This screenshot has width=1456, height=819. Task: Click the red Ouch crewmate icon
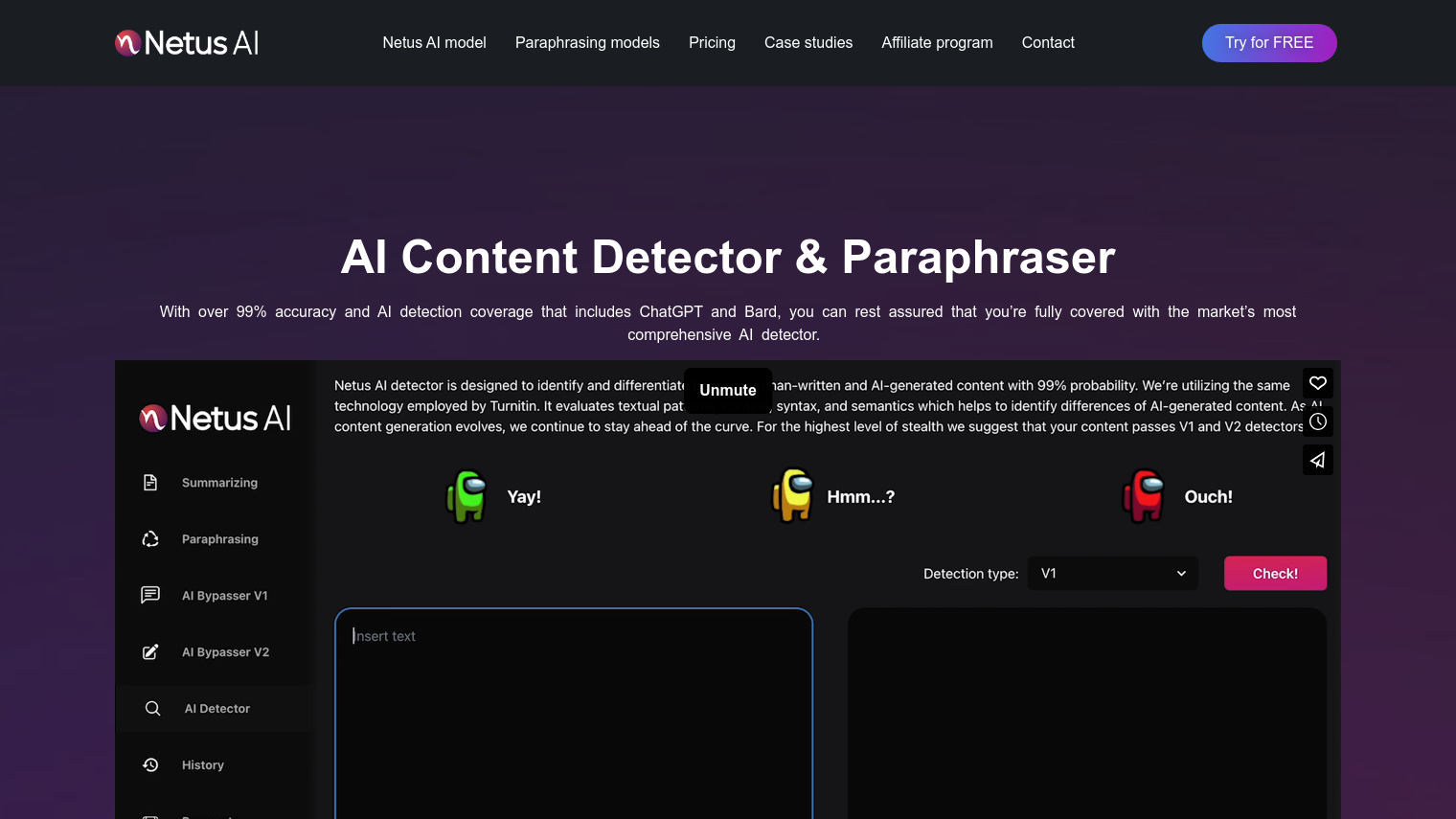[1144, 496]
